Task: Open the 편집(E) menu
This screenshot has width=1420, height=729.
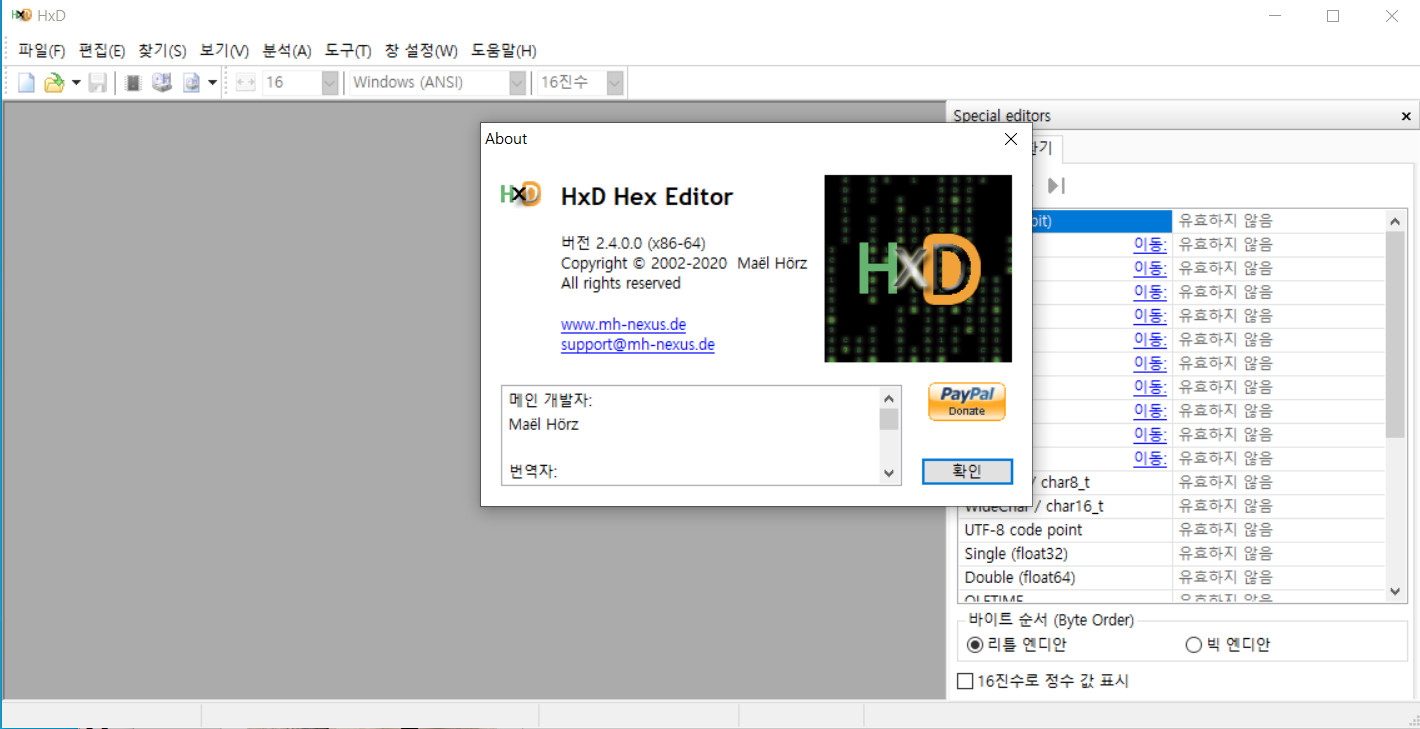Action: point(102,51)
